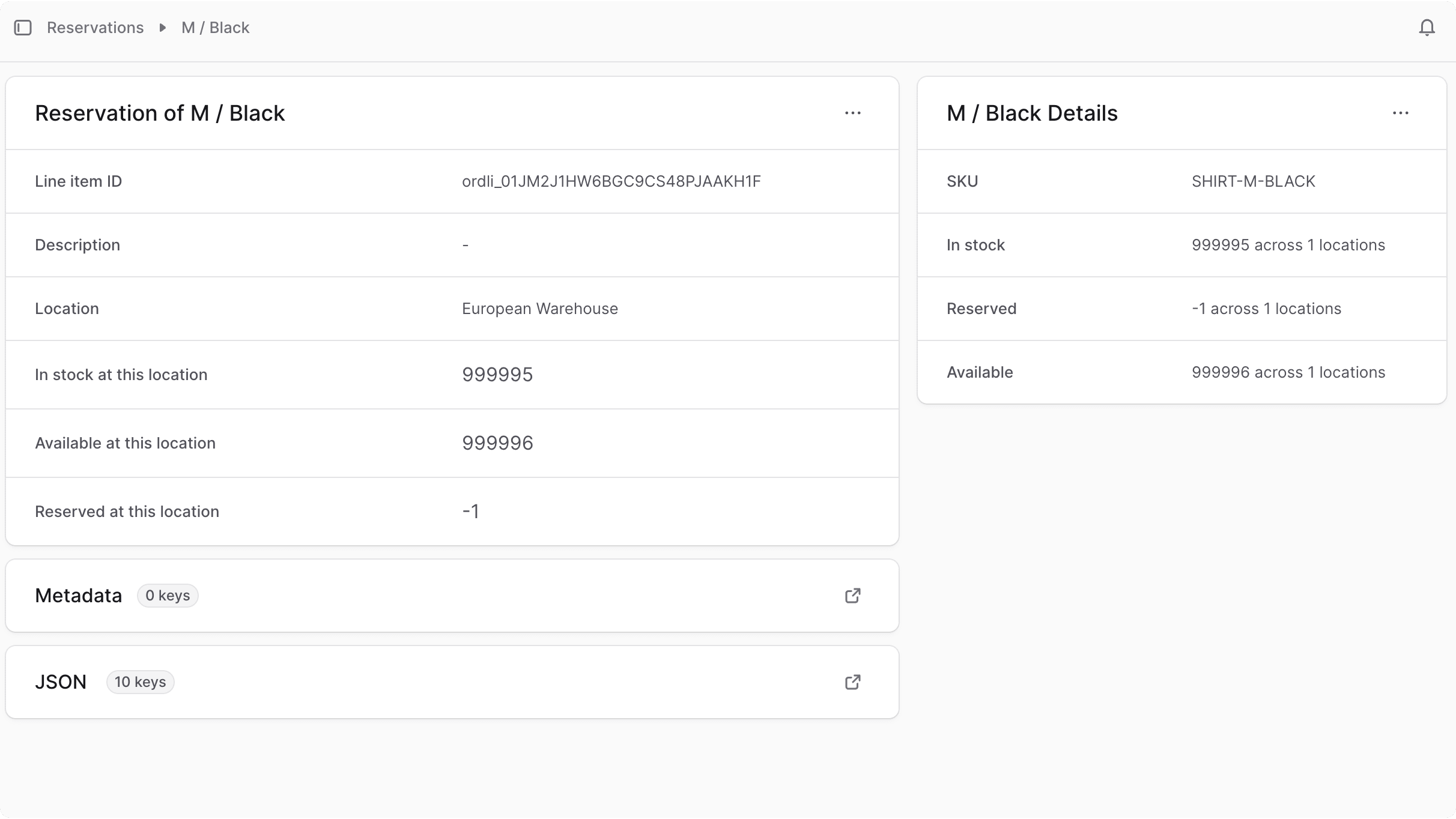1456x819 pixels.
Task: Click the European Warehouse location value
Action: point(539,309)
